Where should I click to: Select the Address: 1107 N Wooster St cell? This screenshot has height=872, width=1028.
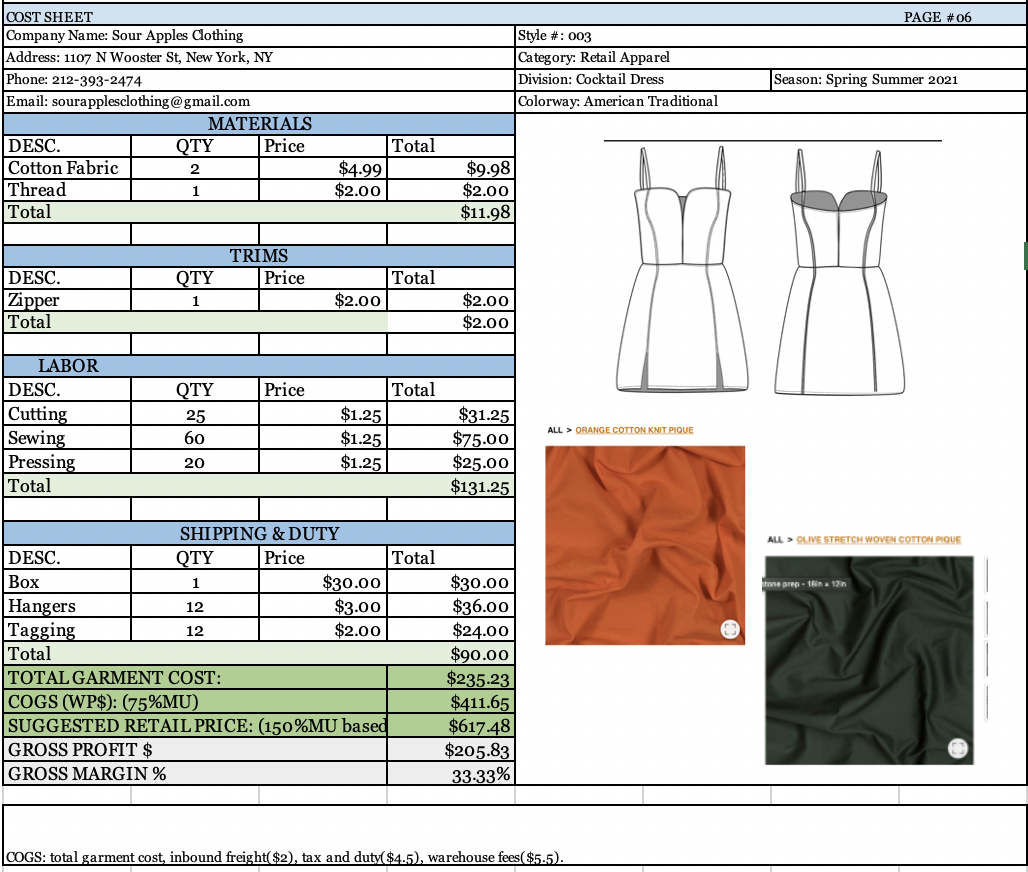(x=260, y=58)
